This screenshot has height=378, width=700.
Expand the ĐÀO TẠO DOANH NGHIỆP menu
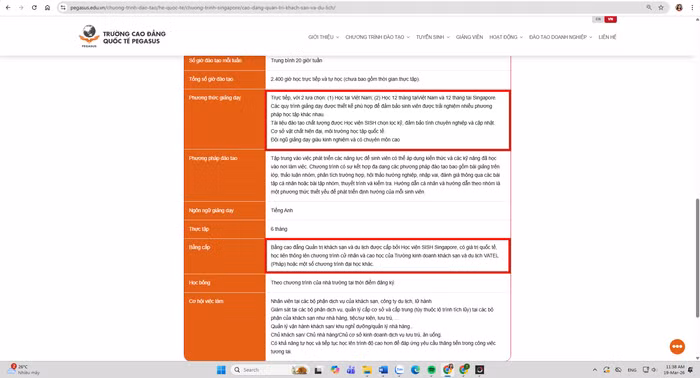coord(560,37)
